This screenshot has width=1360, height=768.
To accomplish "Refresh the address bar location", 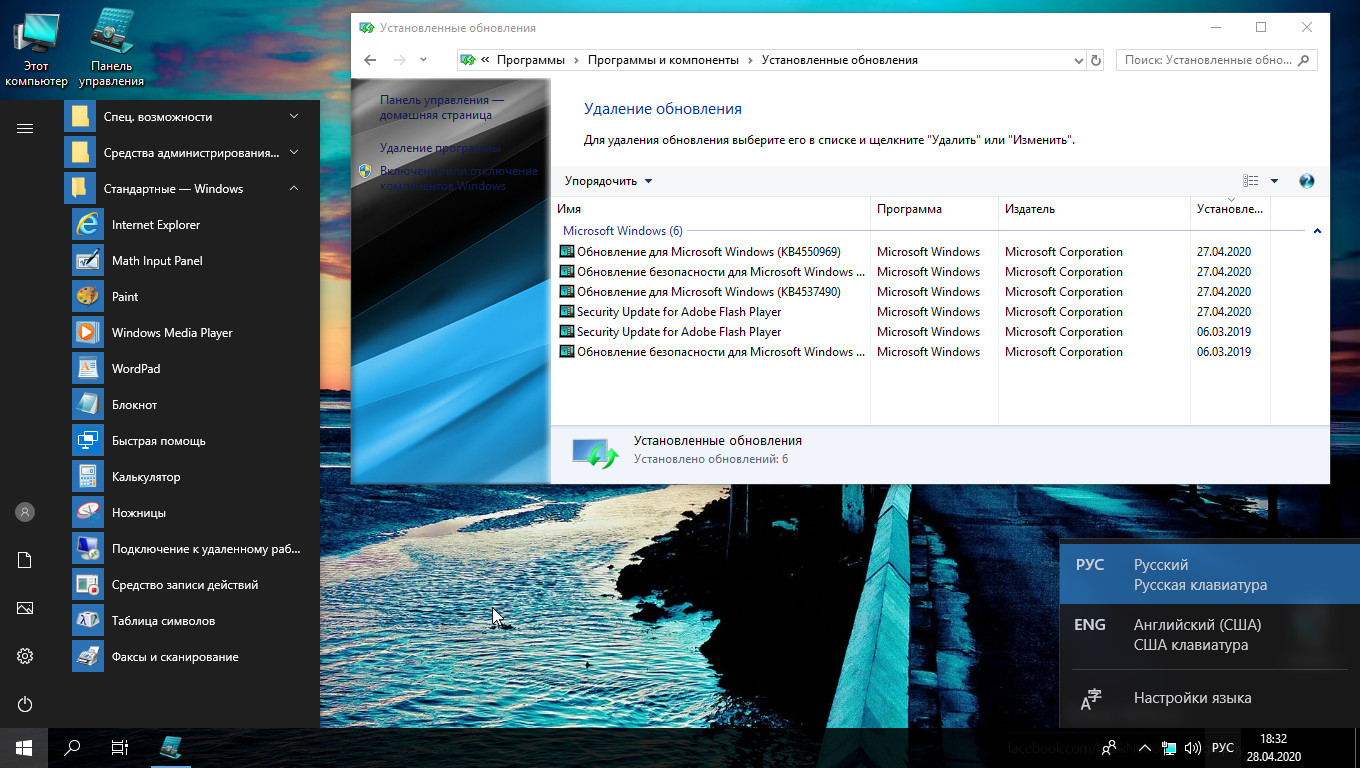I will pos(1096,60).
